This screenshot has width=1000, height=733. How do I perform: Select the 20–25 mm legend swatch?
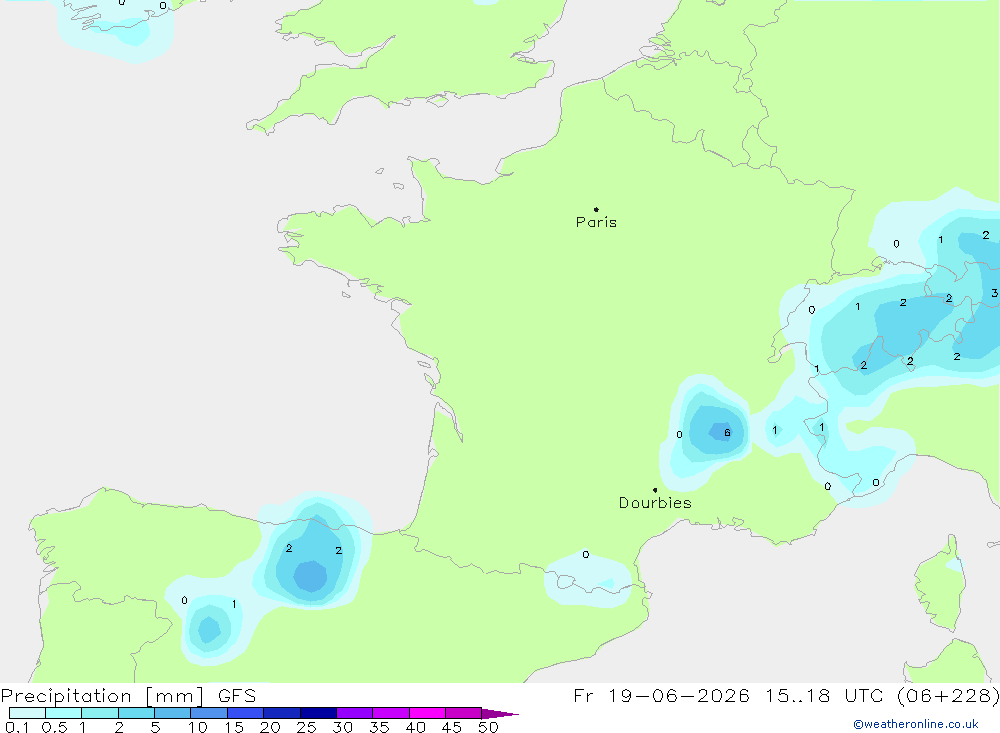click(282, 713)
